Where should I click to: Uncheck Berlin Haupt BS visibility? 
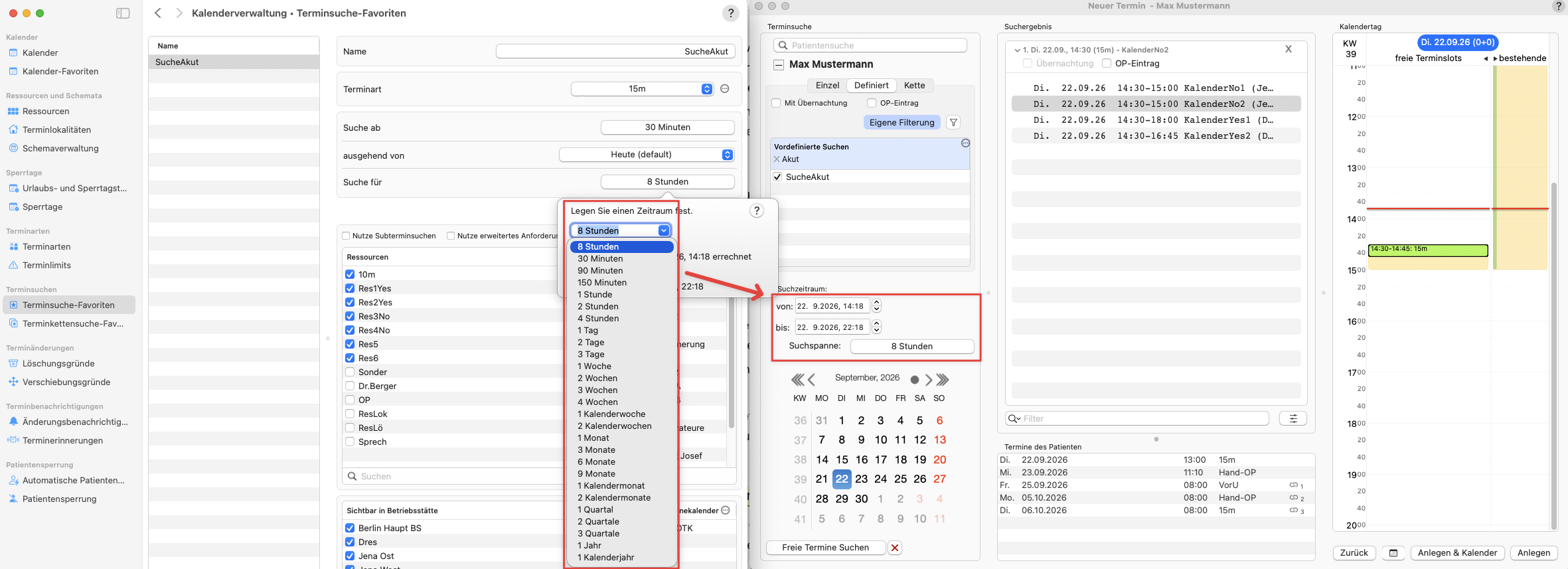tap(350, 528)
